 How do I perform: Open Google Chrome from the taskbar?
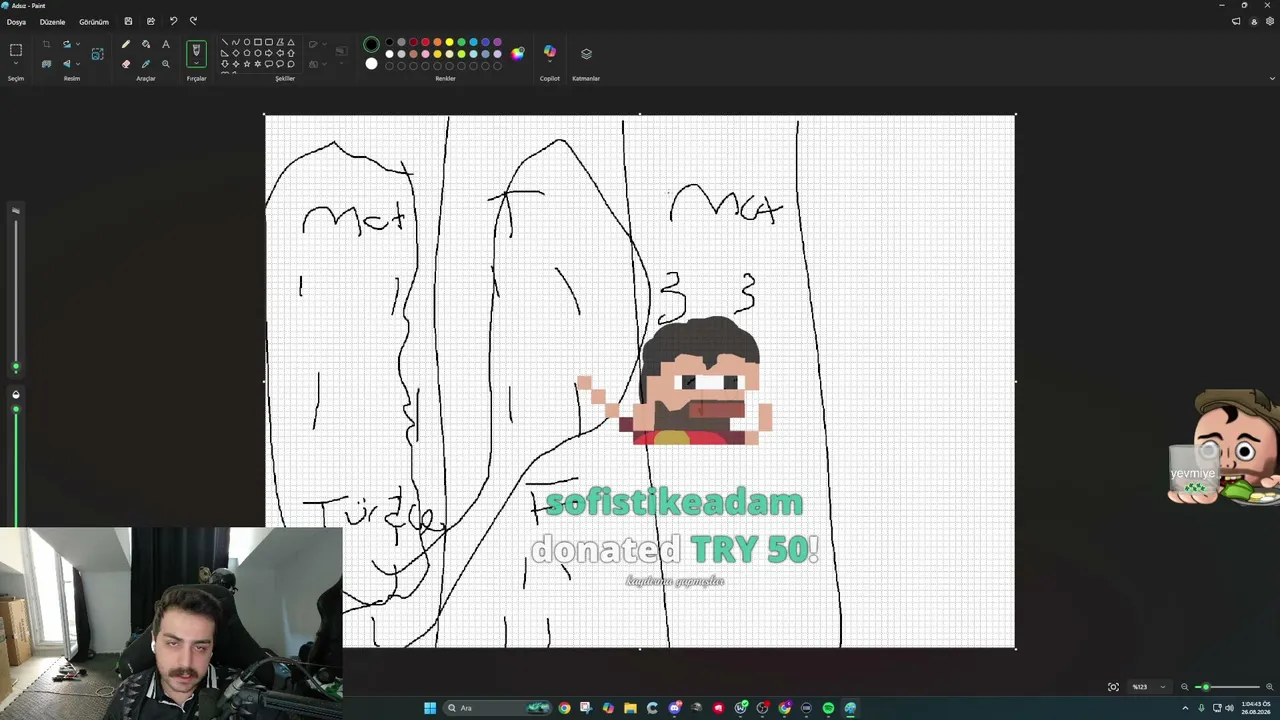coord(565,708)
